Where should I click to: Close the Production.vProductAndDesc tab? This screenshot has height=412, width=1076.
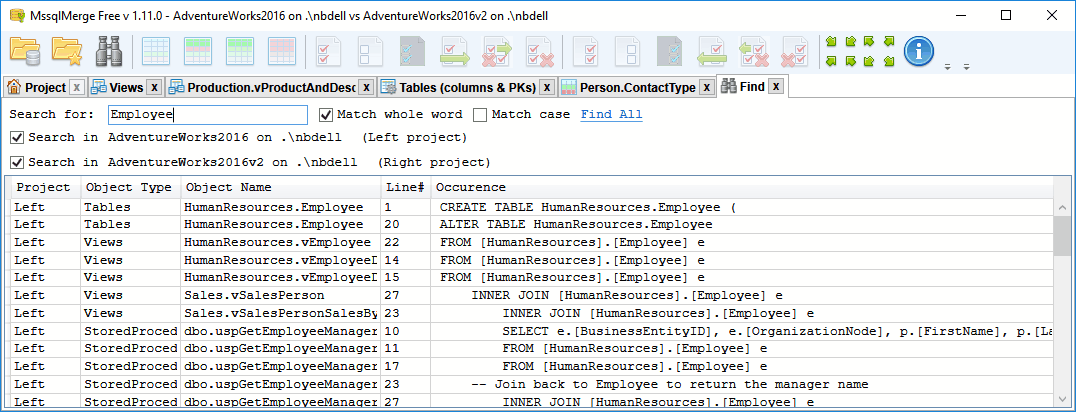[367, 87]
